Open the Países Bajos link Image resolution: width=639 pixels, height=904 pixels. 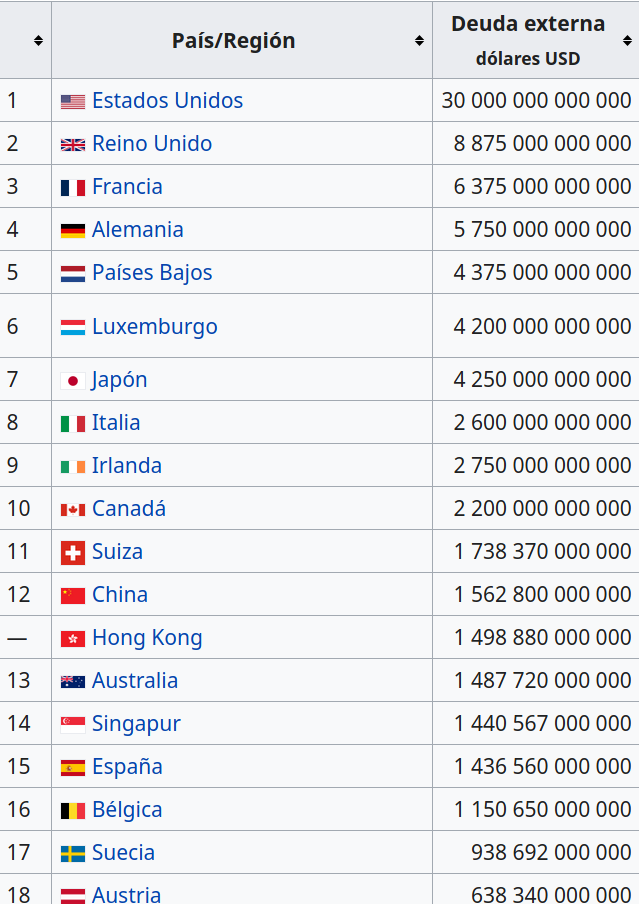(x=152, y=272)
